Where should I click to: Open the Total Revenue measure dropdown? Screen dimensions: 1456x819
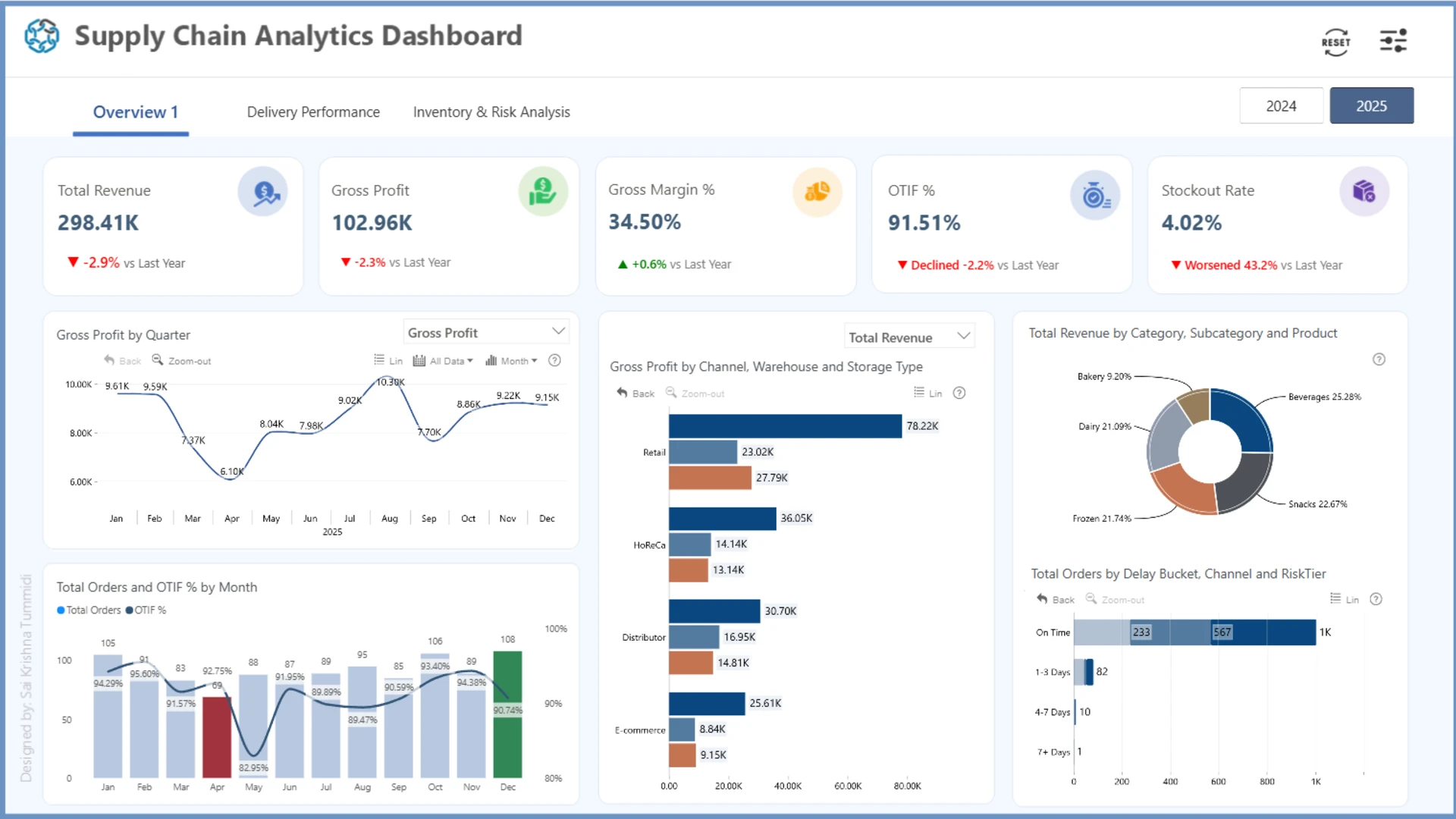pyautogui.click(x=909, y=337)
